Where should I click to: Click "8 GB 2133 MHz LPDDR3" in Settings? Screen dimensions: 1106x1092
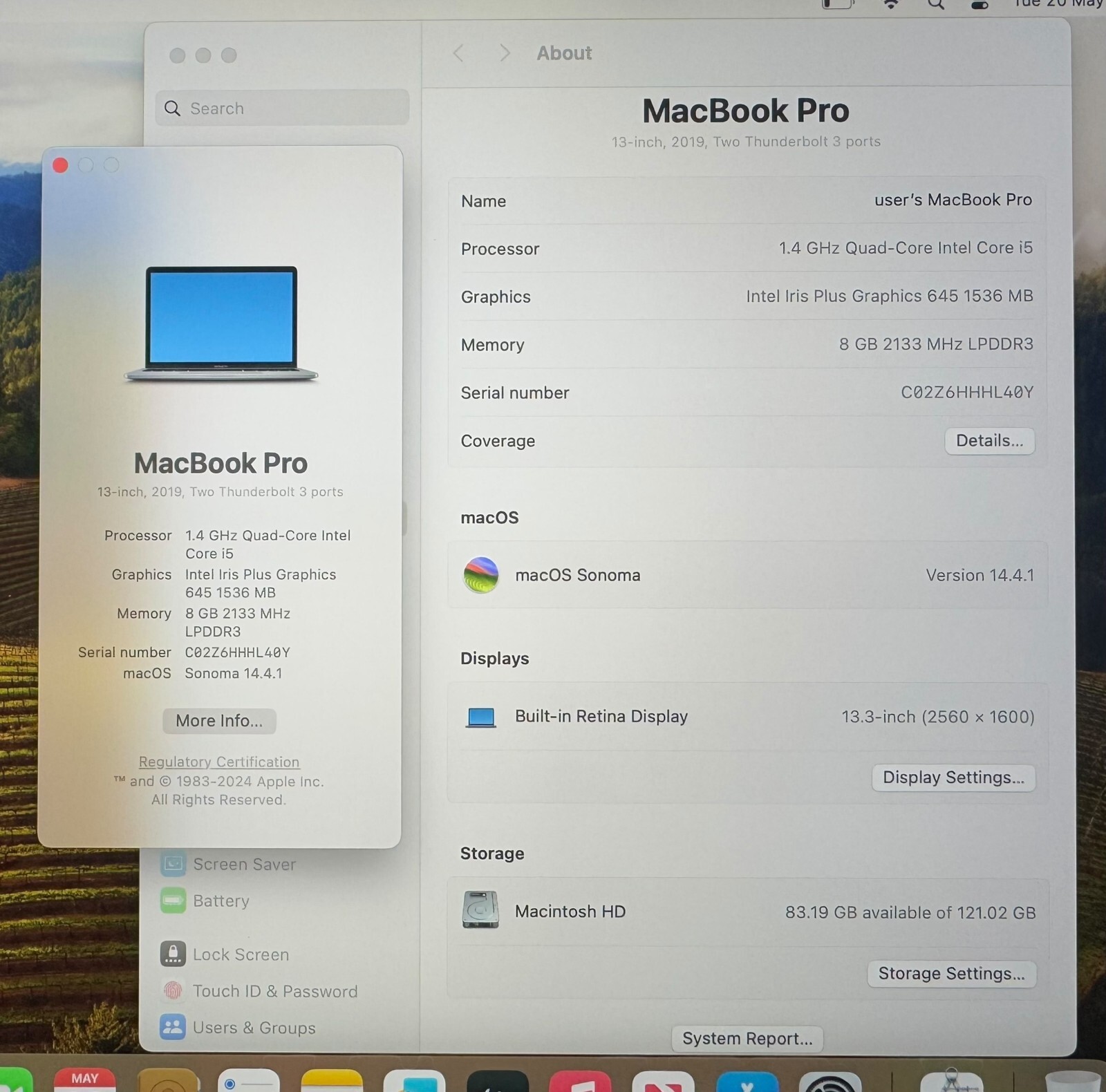point(936,344)
